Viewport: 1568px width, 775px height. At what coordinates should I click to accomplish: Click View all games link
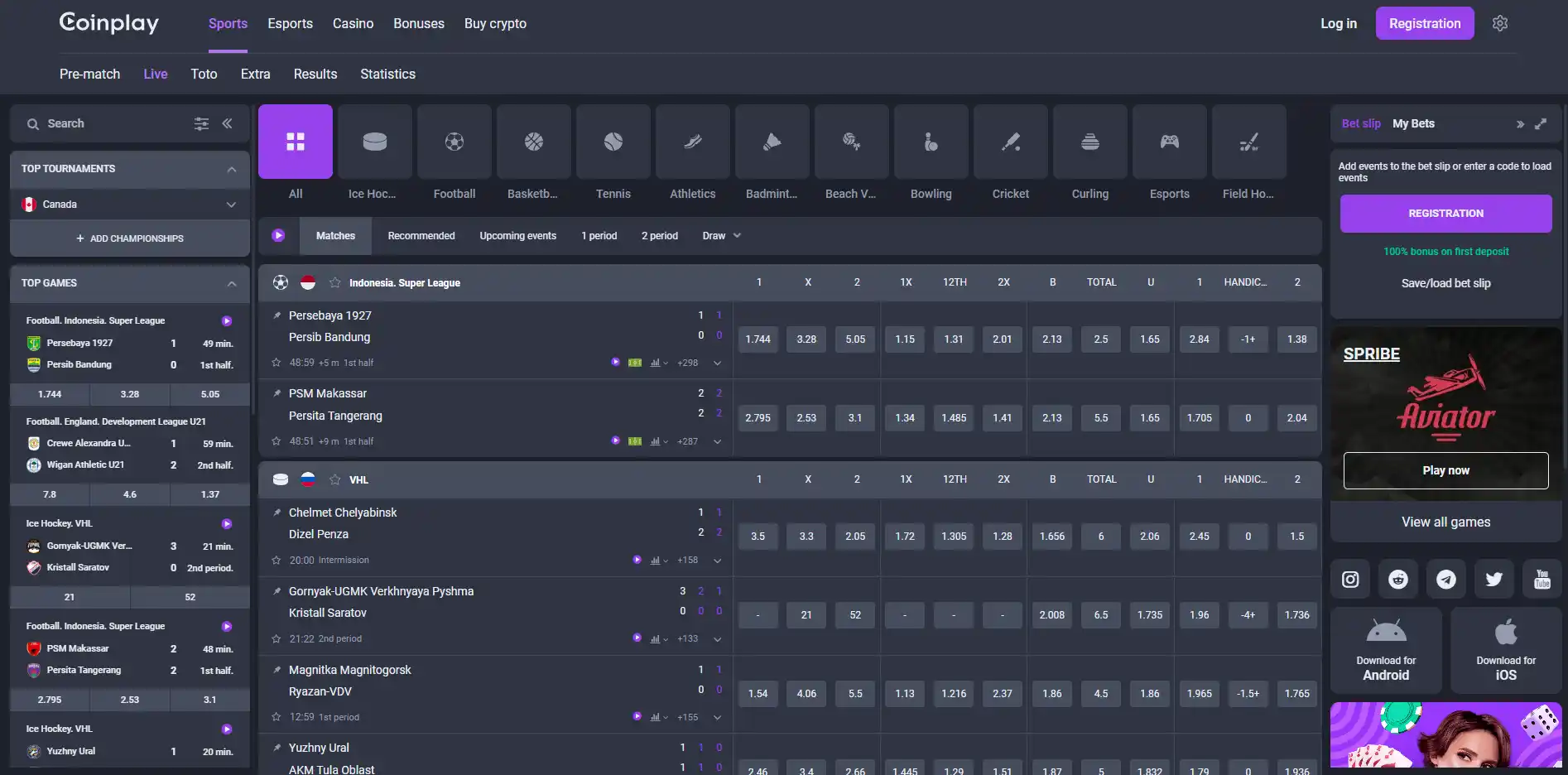point(1446,522)
